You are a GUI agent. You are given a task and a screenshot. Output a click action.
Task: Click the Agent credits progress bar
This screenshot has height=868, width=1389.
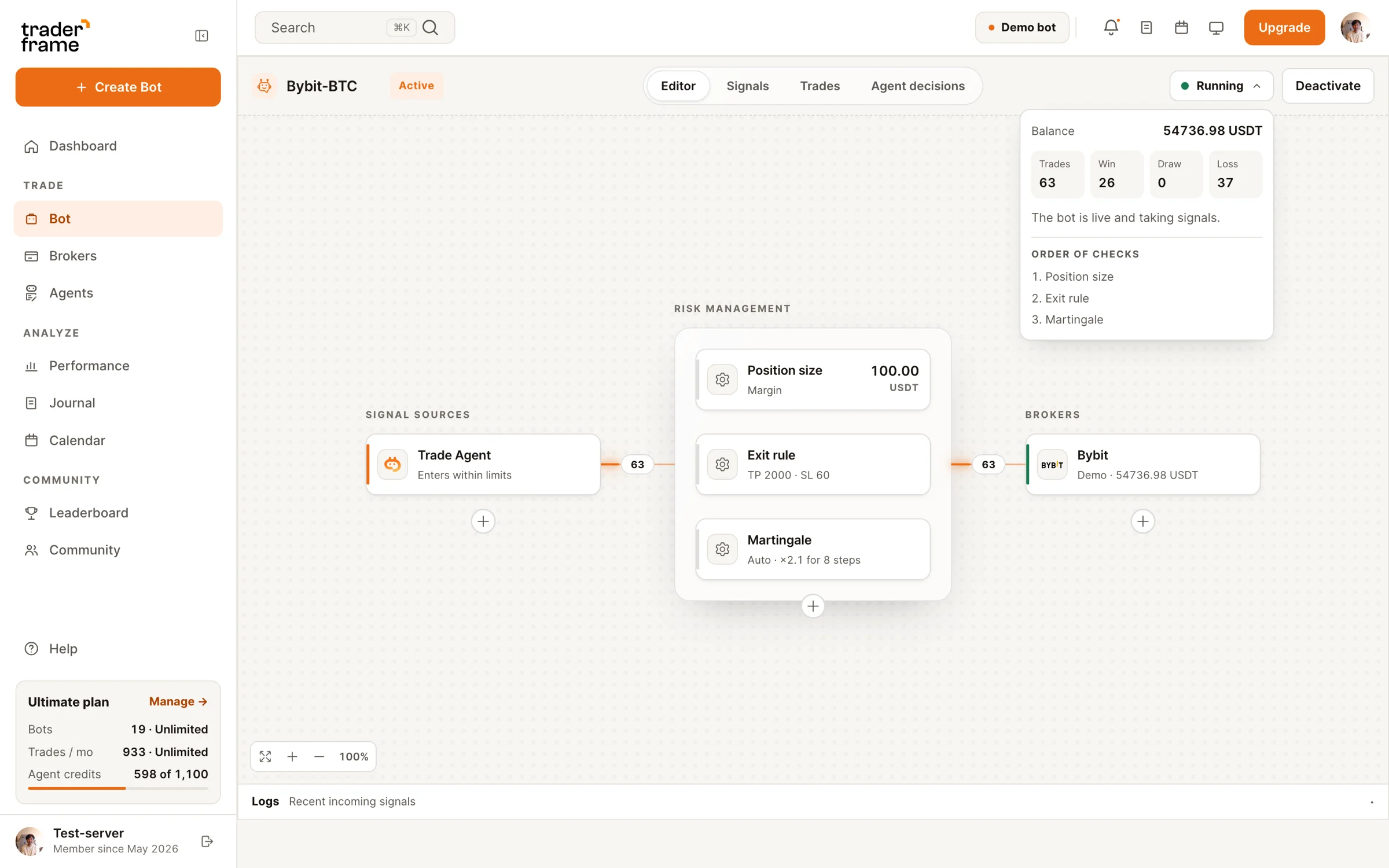(x=118, y=788)
